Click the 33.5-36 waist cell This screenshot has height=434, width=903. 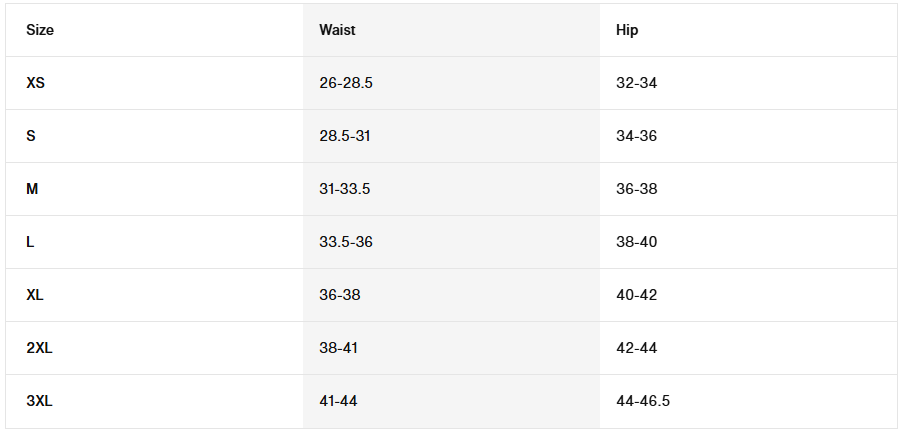(346, 242)
